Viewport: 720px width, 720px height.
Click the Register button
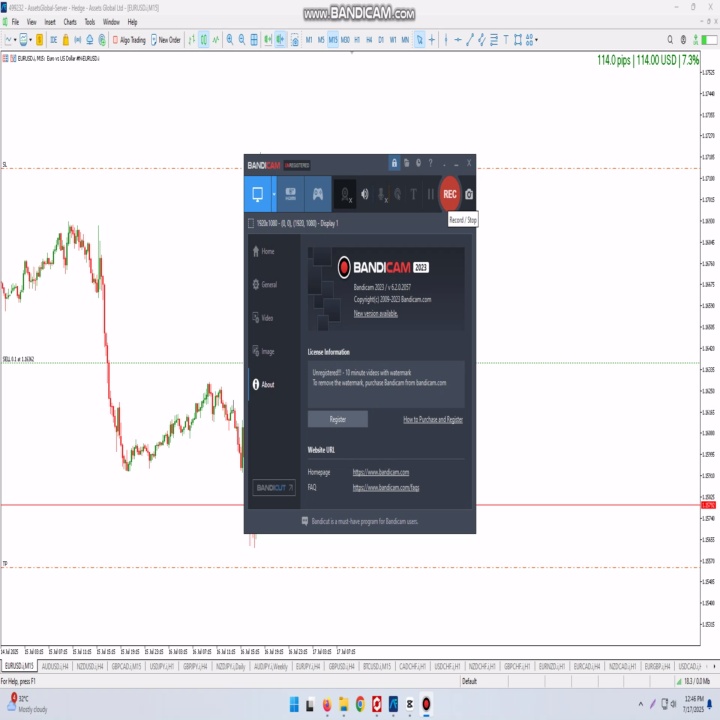pyautogui.click(x=338, y=419)
